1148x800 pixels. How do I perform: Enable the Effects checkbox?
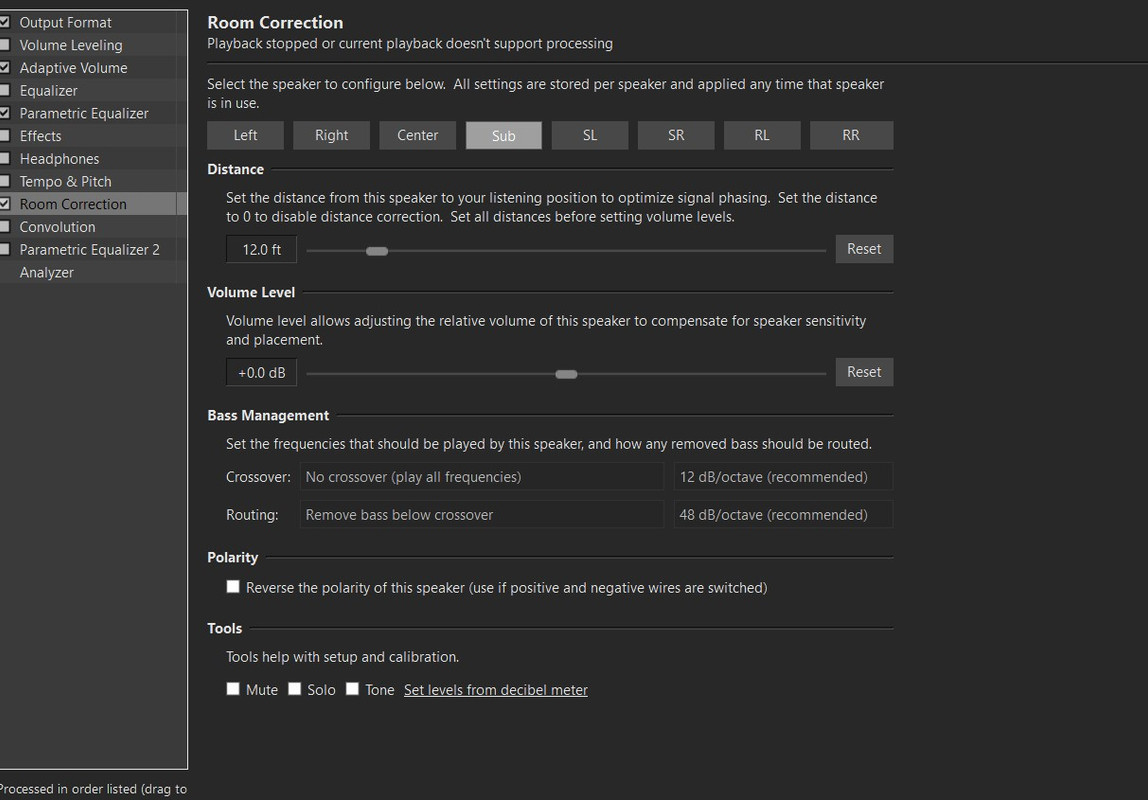tap(4, 135)
